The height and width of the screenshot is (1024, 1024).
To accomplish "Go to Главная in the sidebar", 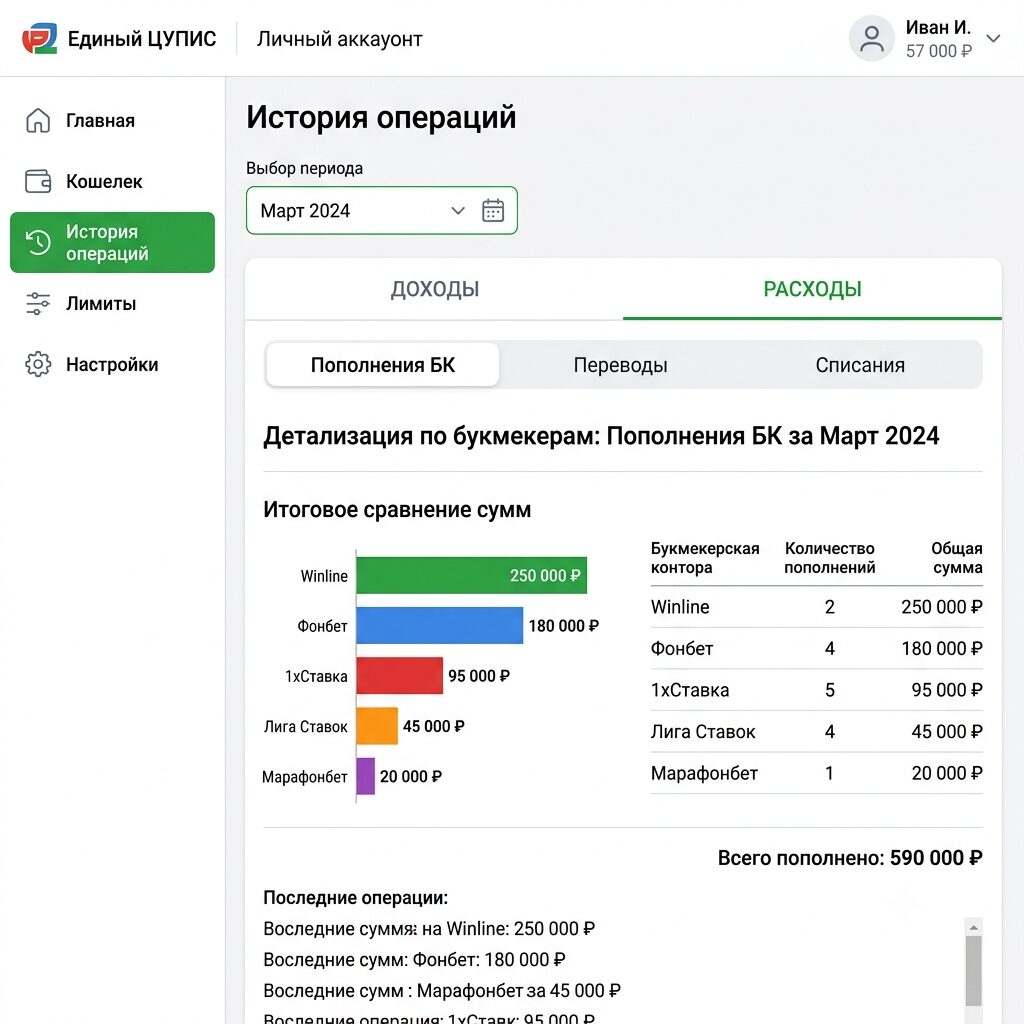I will (112, 120).
